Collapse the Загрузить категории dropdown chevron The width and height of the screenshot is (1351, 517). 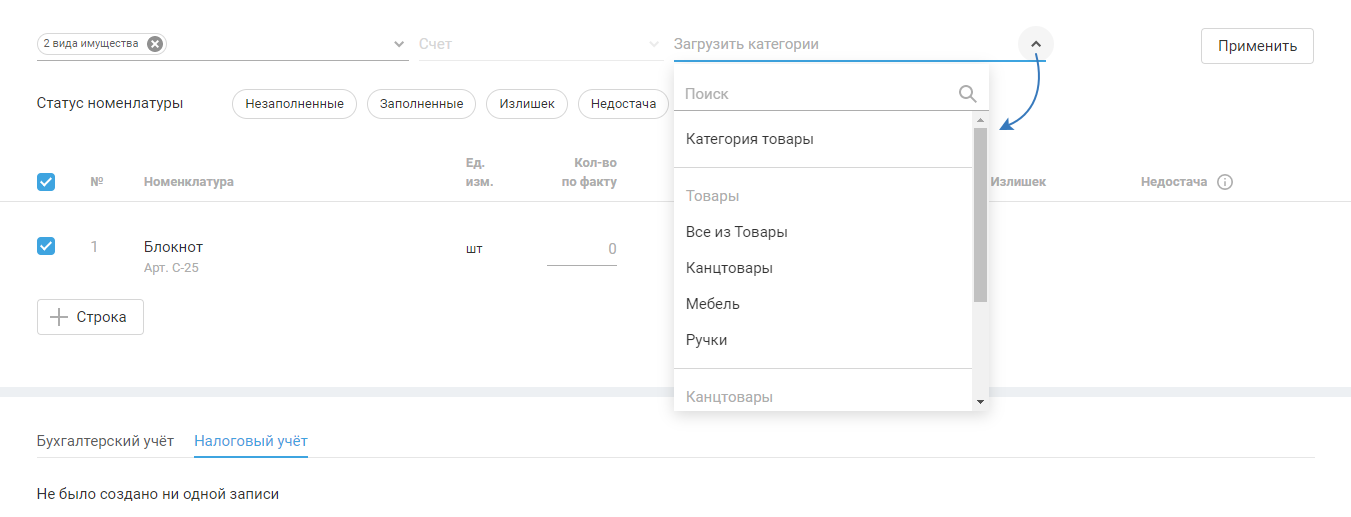click(1035, 44)
